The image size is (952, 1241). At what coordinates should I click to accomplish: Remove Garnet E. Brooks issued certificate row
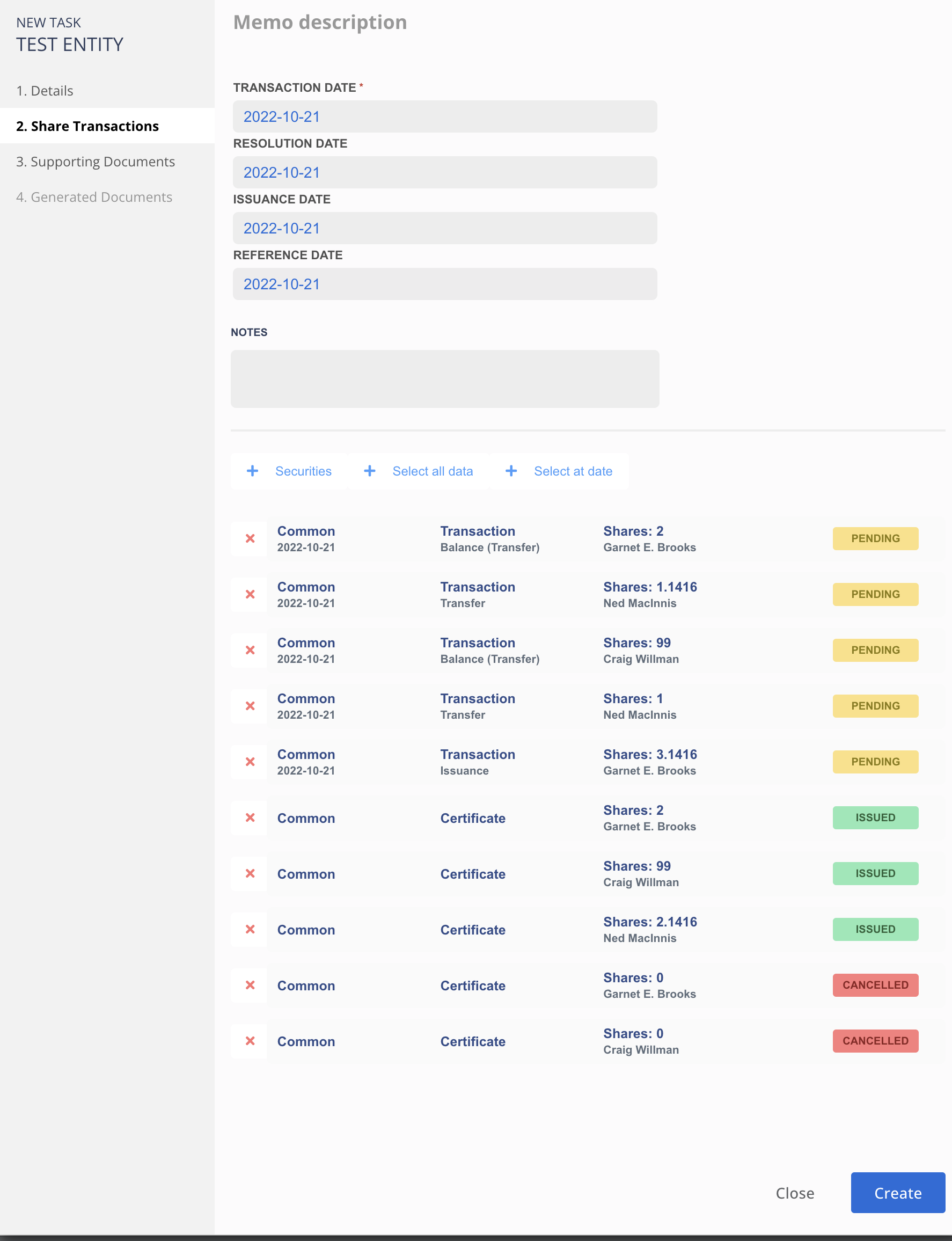[250, 817]
